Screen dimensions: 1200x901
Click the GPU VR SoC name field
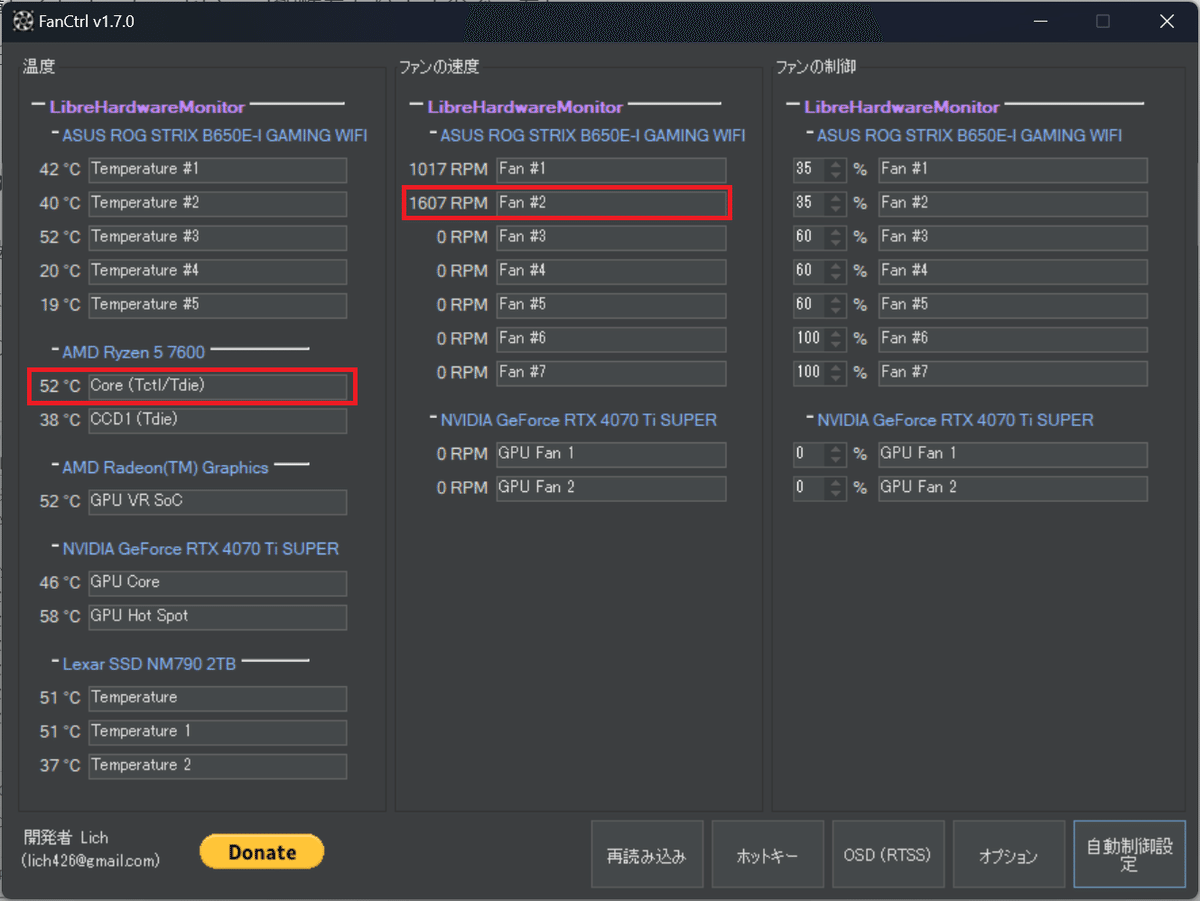[x=218, y=501]
